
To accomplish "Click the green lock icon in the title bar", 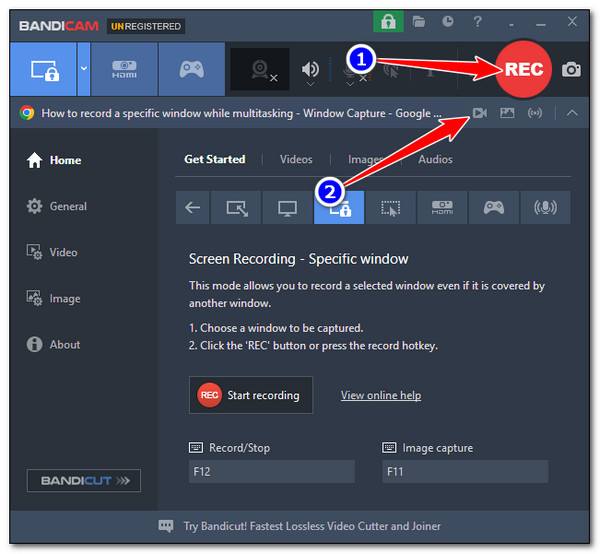I will coord(388,22).
